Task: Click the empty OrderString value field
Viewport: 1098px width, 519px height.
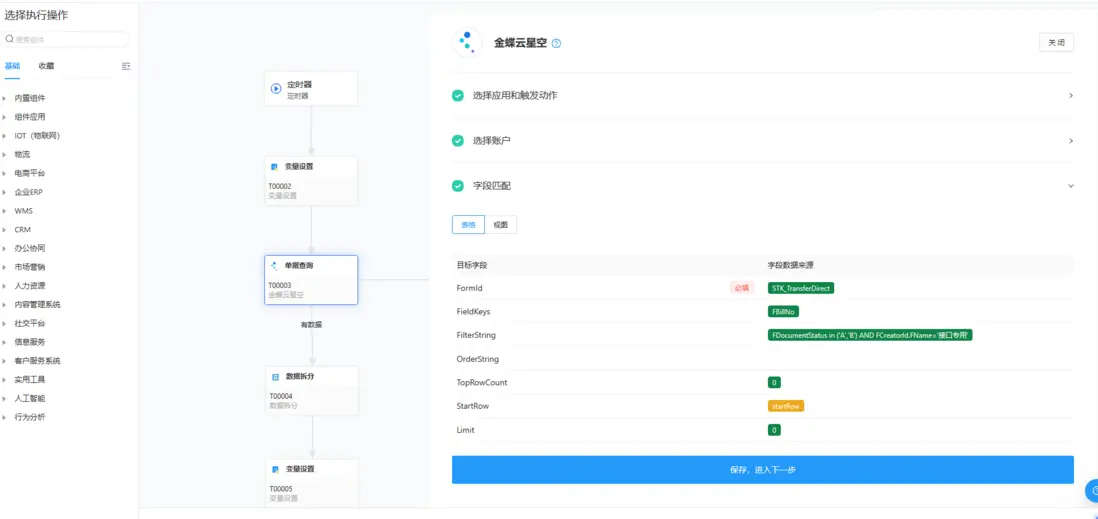Action: point(919,359)
